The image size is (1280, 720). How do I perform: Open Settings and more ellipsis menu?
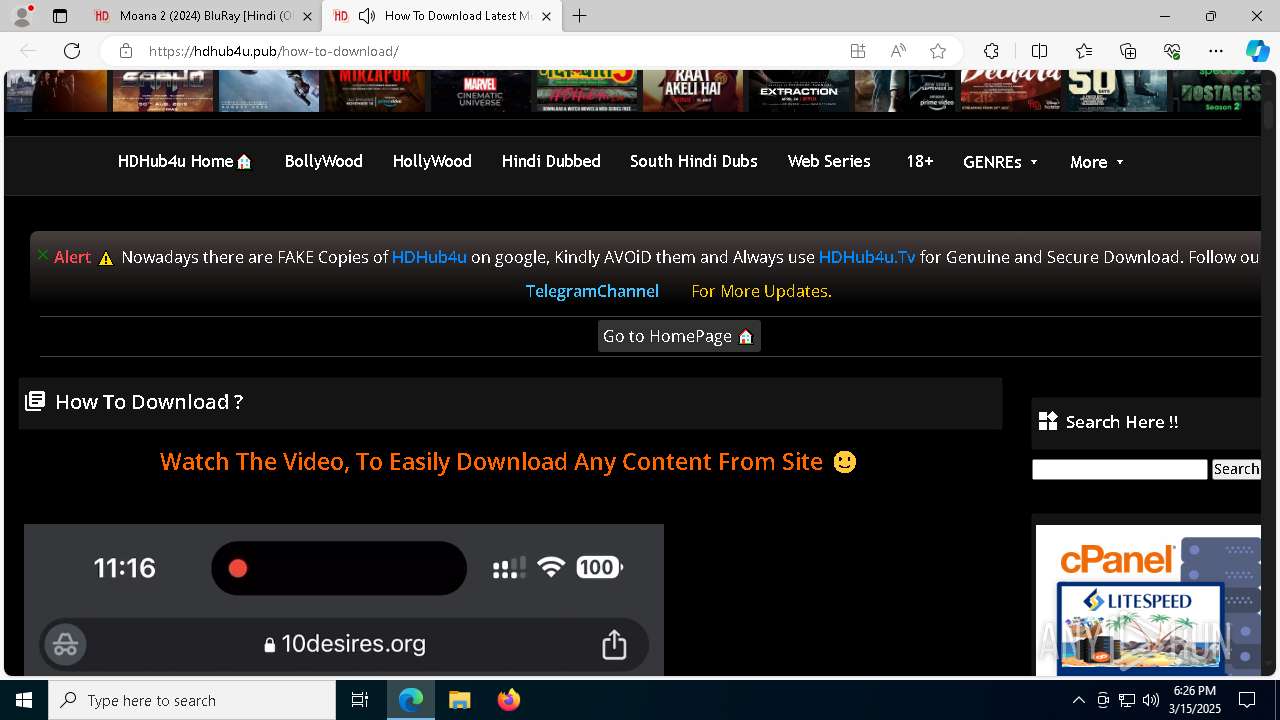[1216, 51]
